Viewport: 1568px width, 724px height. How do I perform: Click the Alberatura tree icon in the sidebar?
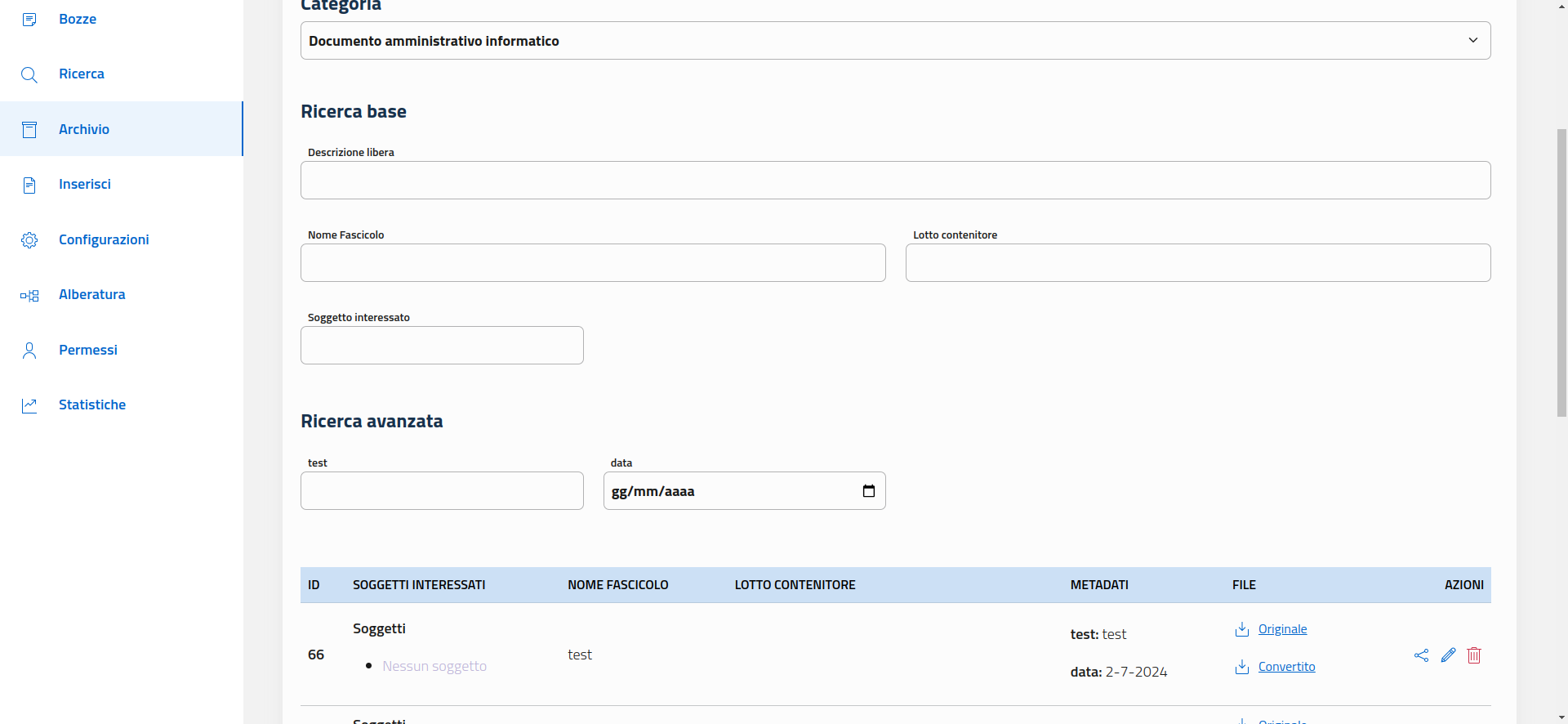(x=29, y=295)
